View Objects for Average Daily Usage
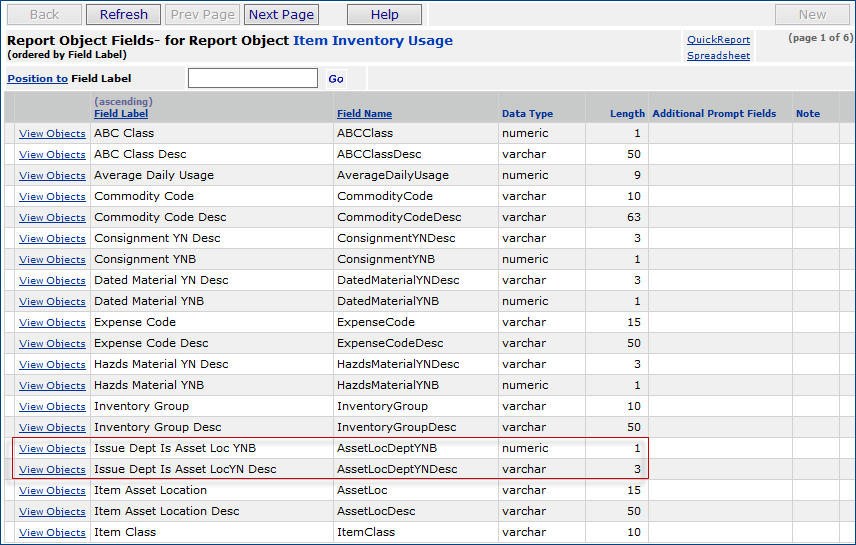Screen dimensions: 856x545 52,176
